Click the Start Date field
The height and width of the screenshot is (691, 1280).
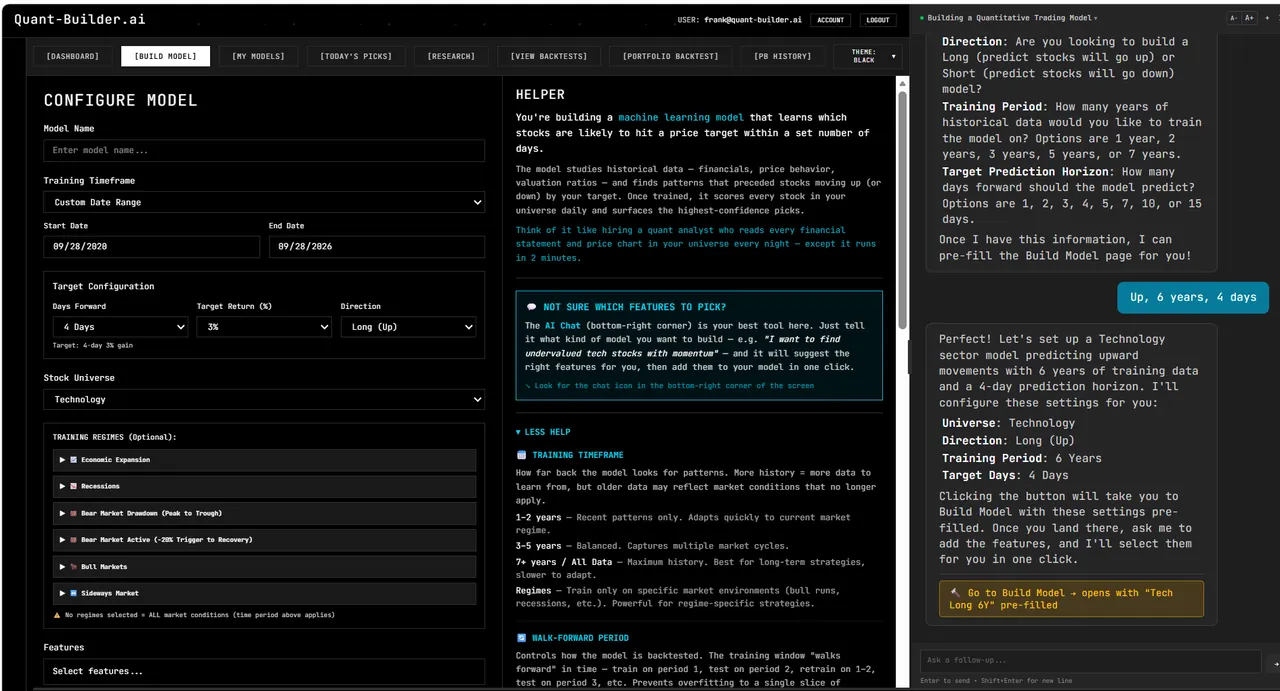(x=152, y=246)
